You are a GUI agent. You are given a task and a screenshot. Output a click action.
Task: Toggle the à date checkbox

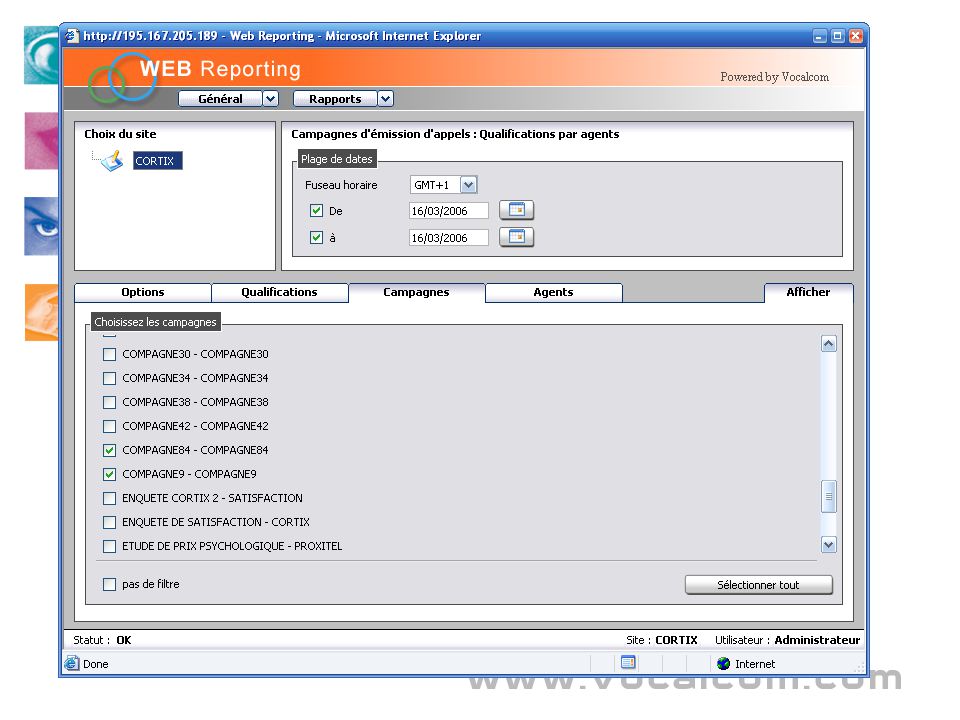point(316,238)
